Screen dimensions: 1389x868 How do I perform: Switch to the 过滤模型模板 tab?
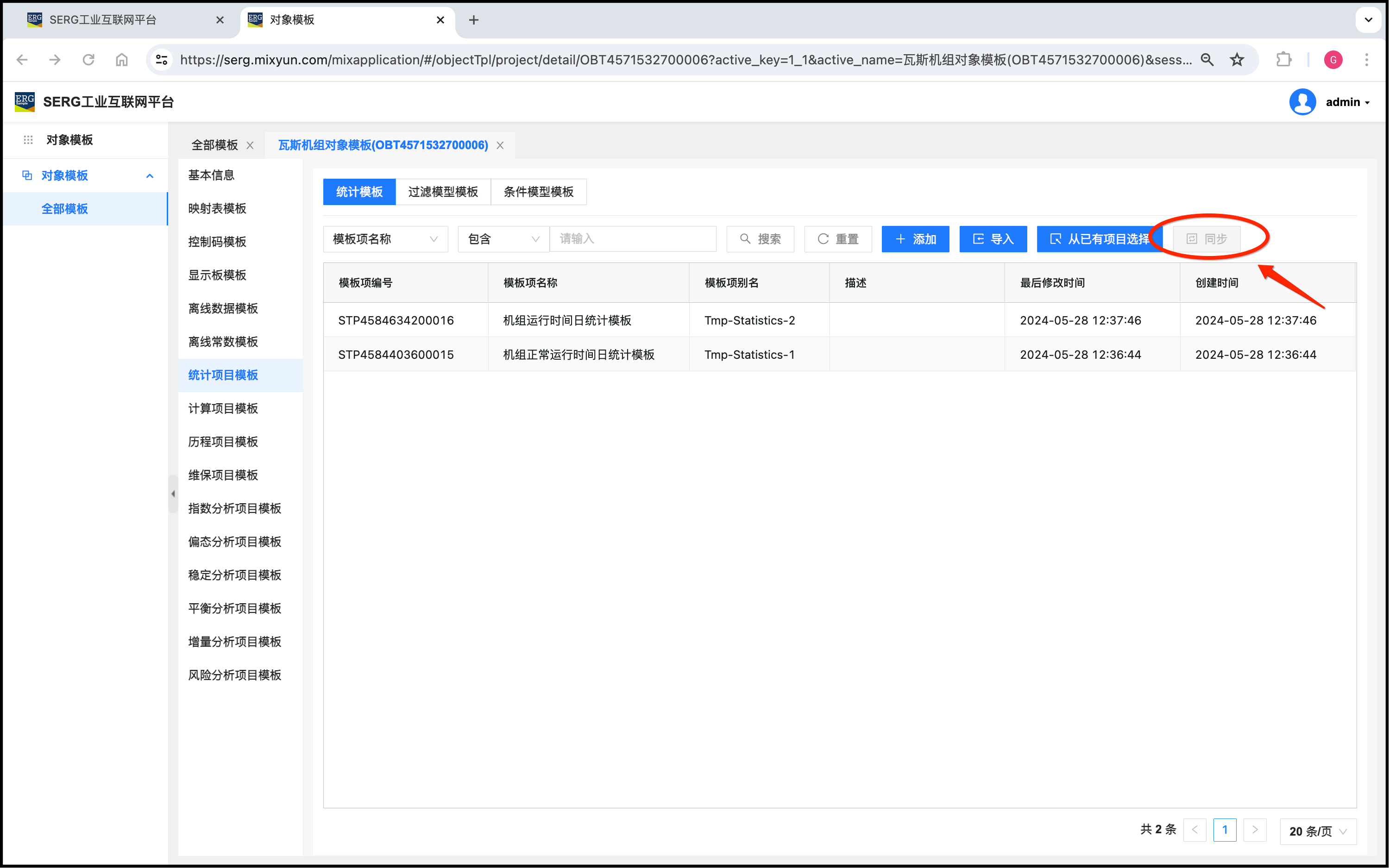click(x=443, y=192)
